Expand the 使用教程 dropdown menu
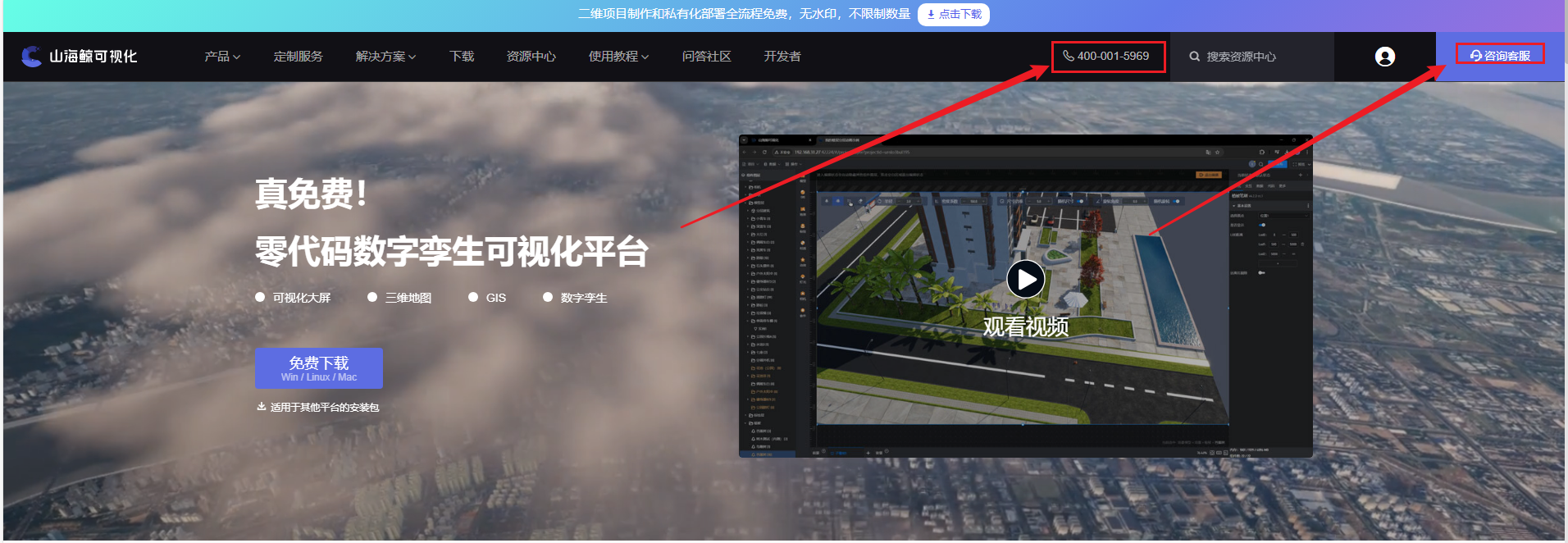Viewport: 1568px width, 543px height. click(618, 57)
